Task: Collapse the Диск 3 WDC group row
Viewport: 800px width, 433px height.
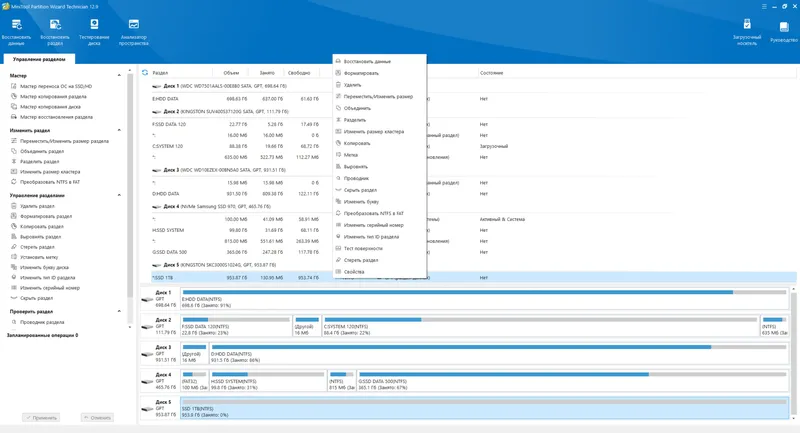Action: tap(219, 170)
